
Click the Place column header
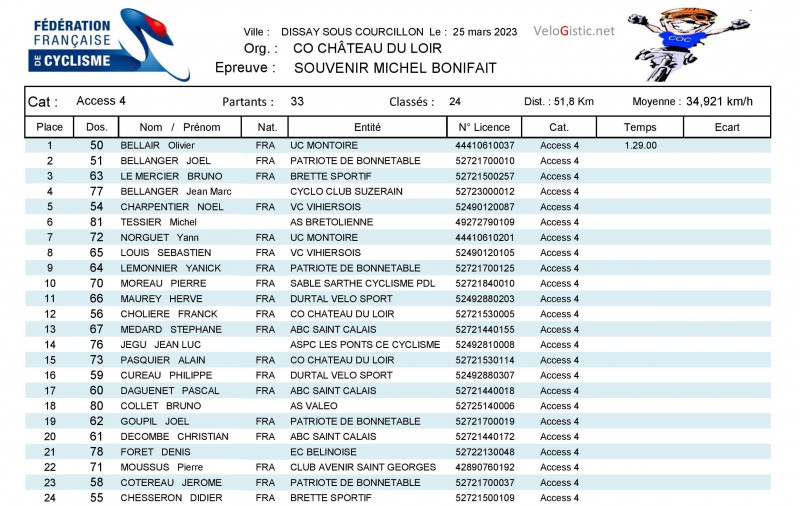tap(49, 127)
